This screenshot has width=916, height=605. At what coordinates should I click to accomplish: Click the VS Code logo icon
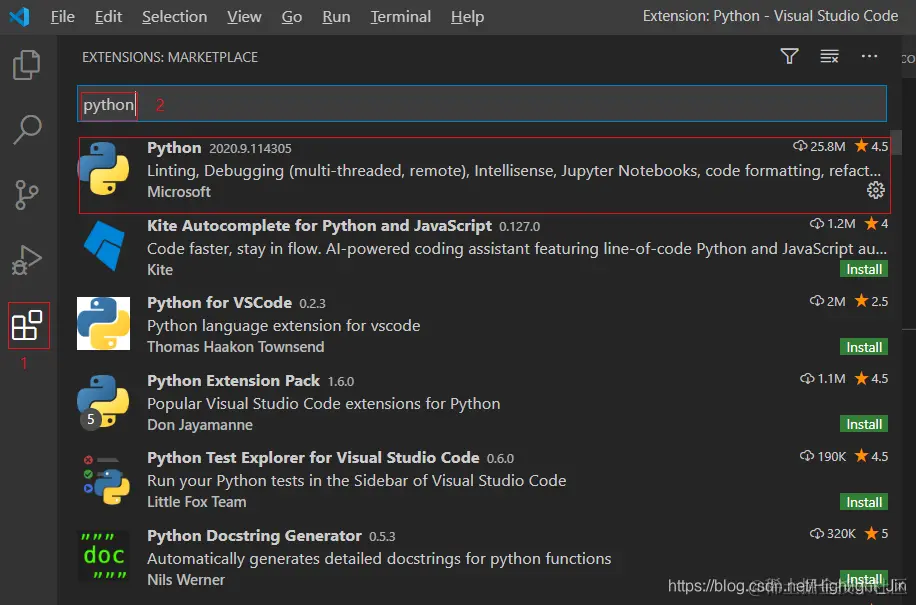pyautogui.click(x=19, y=16)
